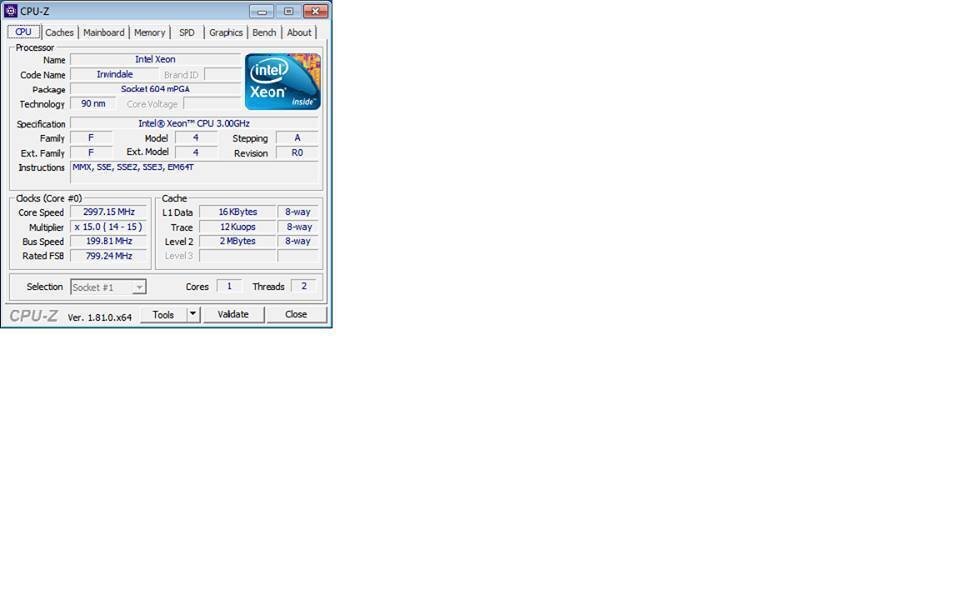Open the Mainboard tab
The height and width of the screenshot is (600, 960).
tap(103, 32)
